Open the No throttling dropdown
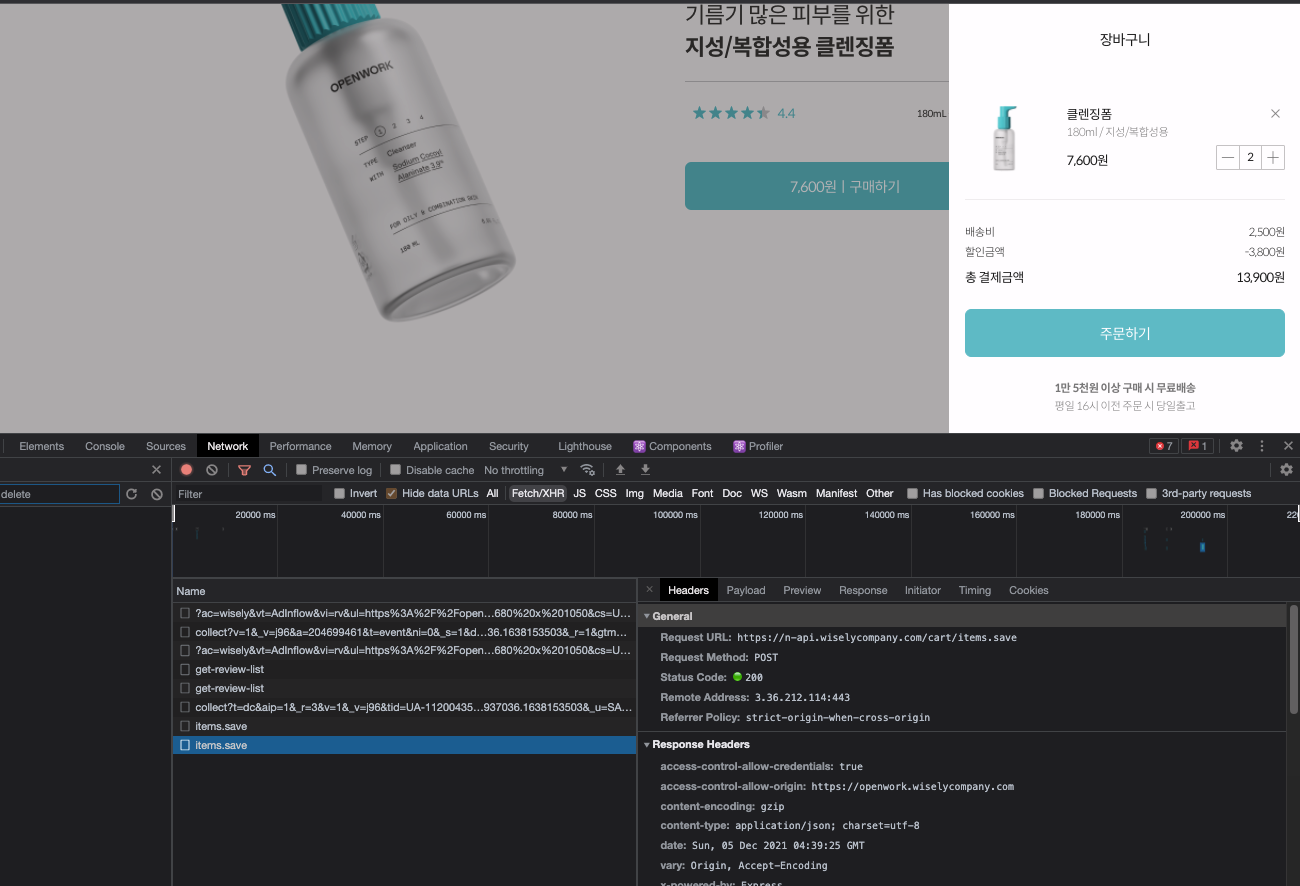 point(526,470)
